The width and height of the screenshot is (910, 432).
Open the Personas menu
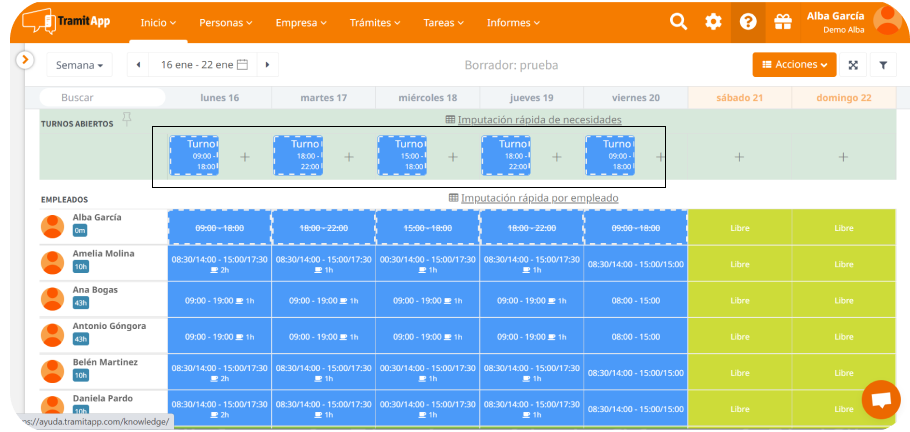[x=225, y=22]
